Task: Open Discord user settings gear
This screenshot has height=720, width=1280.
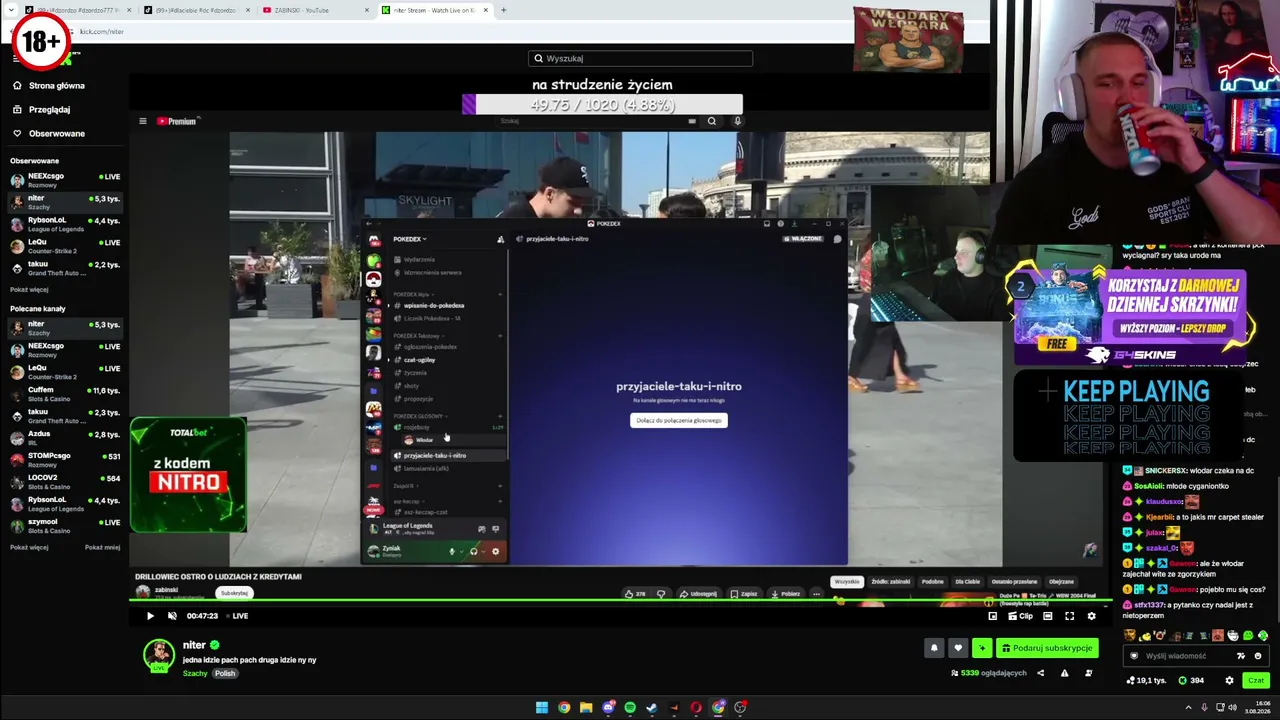Action: coord(495,551)
